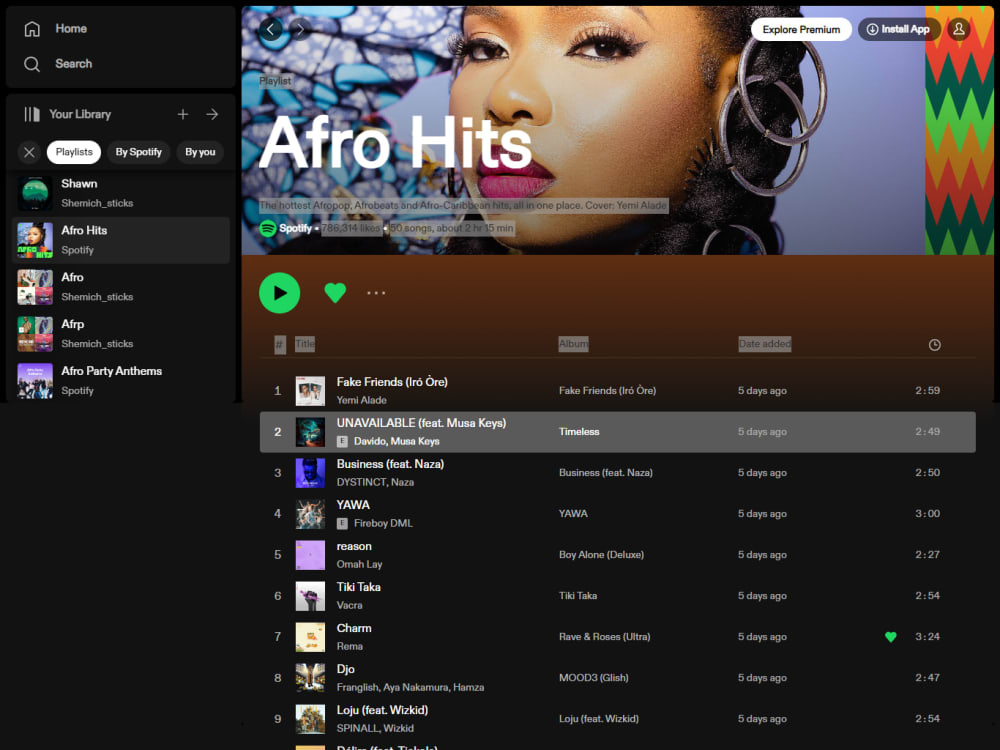Sort tracks by Album column
This screenshot has height=750, width=1000.
[x=573, y=344]
